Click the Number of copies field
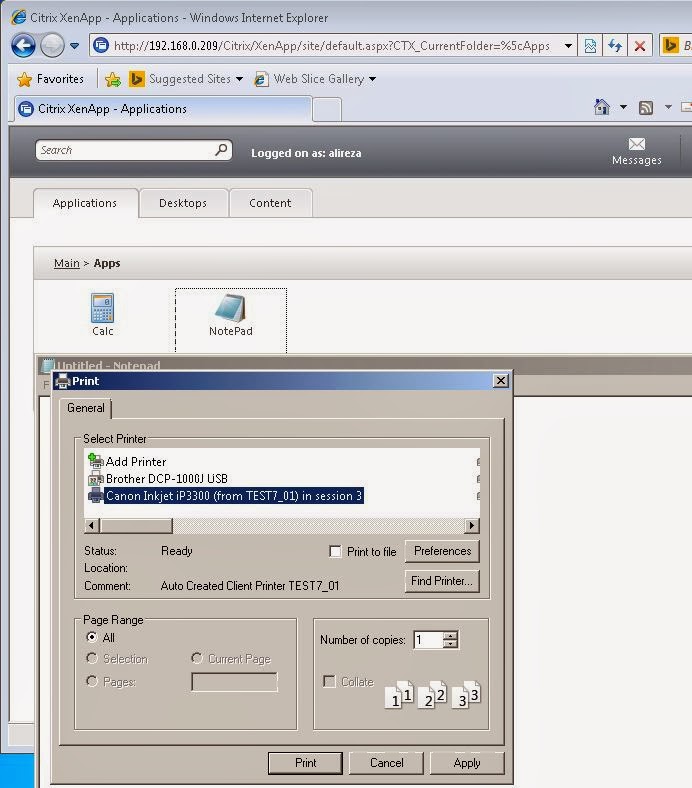Viewport: 692px width, 788px height. tap(428, 640)
